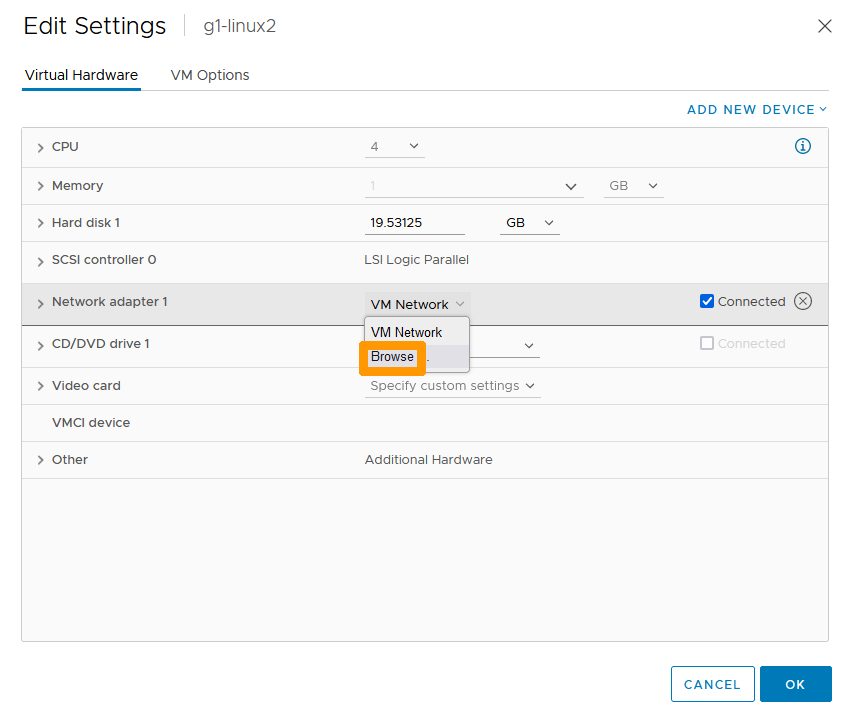Remove Network adapter 1 with X icon
The width and height of the screenshot is (846, 719).
click(x=803, y=301)
